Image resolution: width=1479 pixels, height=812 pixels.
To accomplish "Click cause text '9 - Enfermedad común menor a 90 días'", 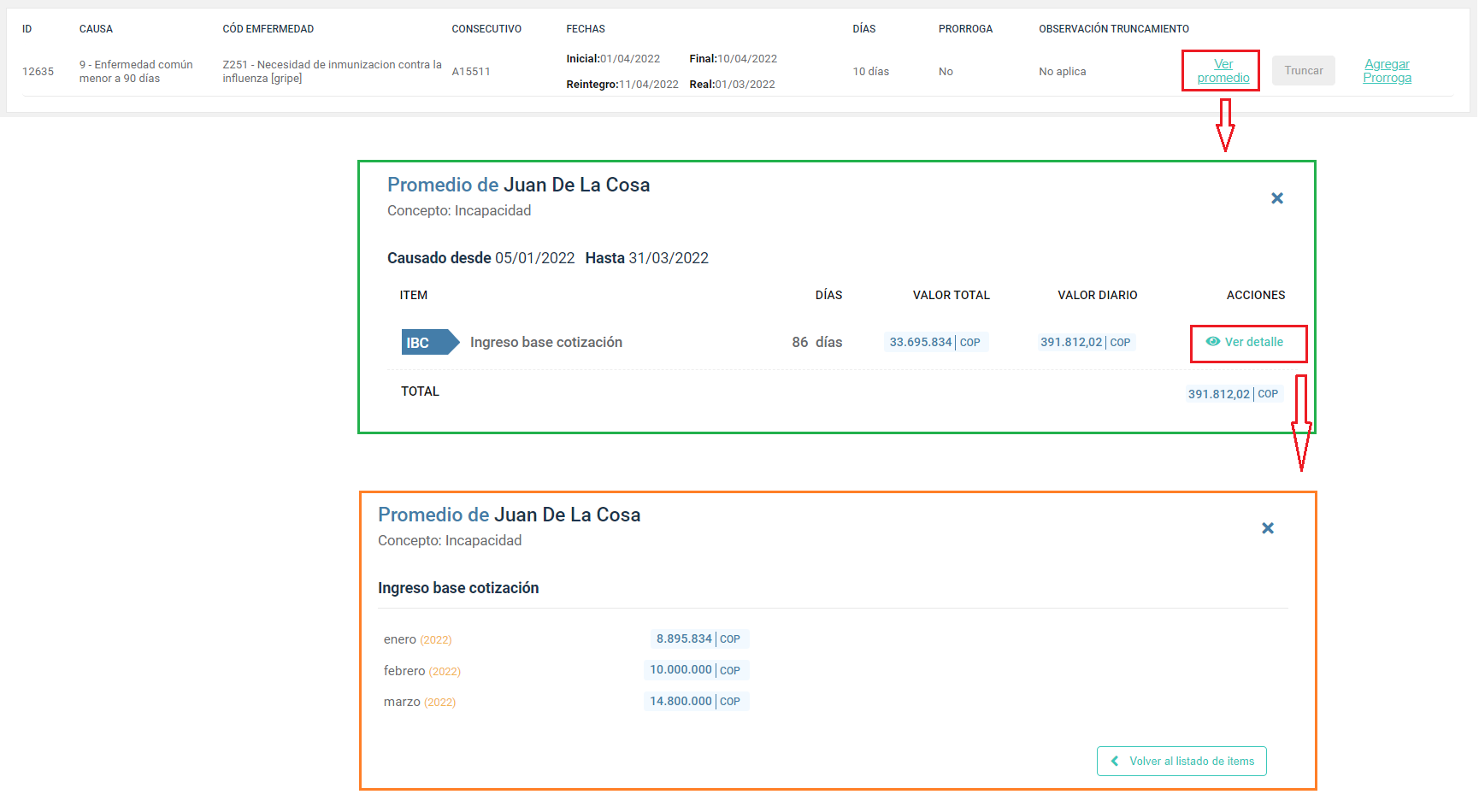I will coord(136,72).
